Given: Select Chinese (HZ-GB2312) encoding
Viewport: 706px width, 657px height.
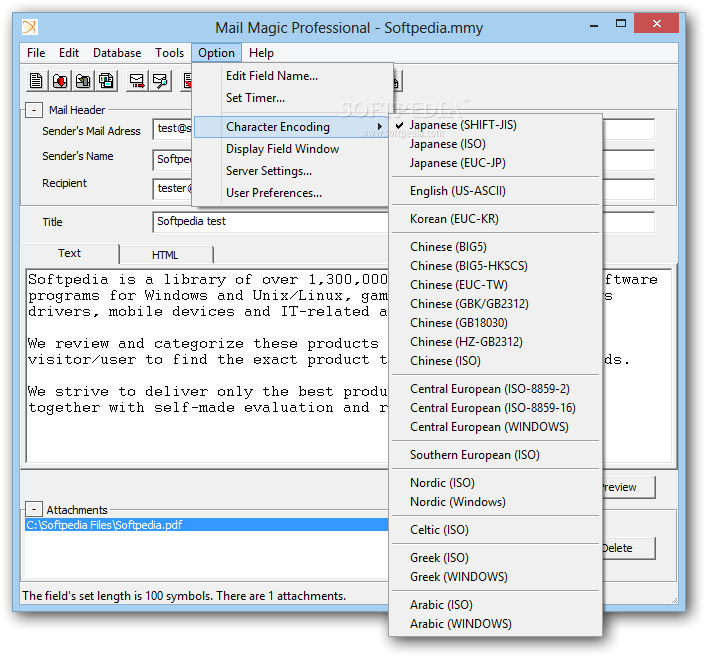Looking at the screenshot, I should (x=496, y=342).
